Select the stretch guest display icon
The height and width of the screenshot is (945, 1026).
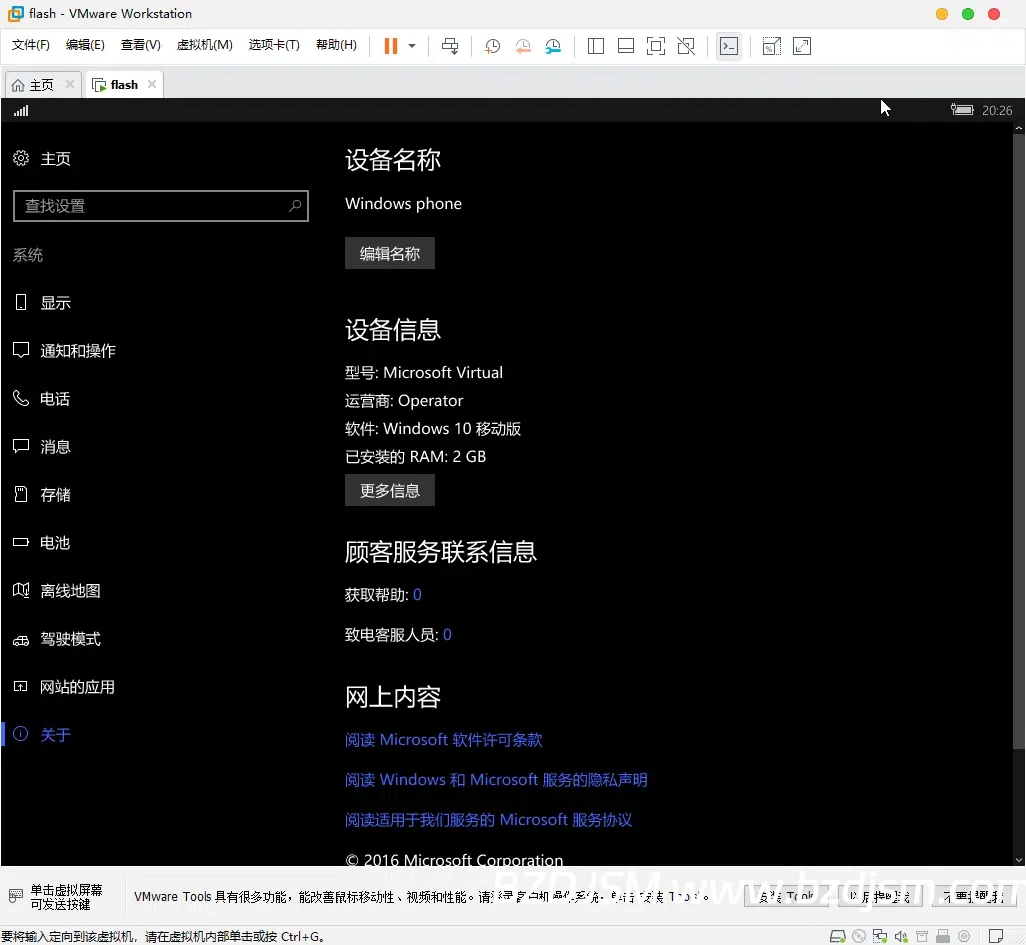[771, 46]
